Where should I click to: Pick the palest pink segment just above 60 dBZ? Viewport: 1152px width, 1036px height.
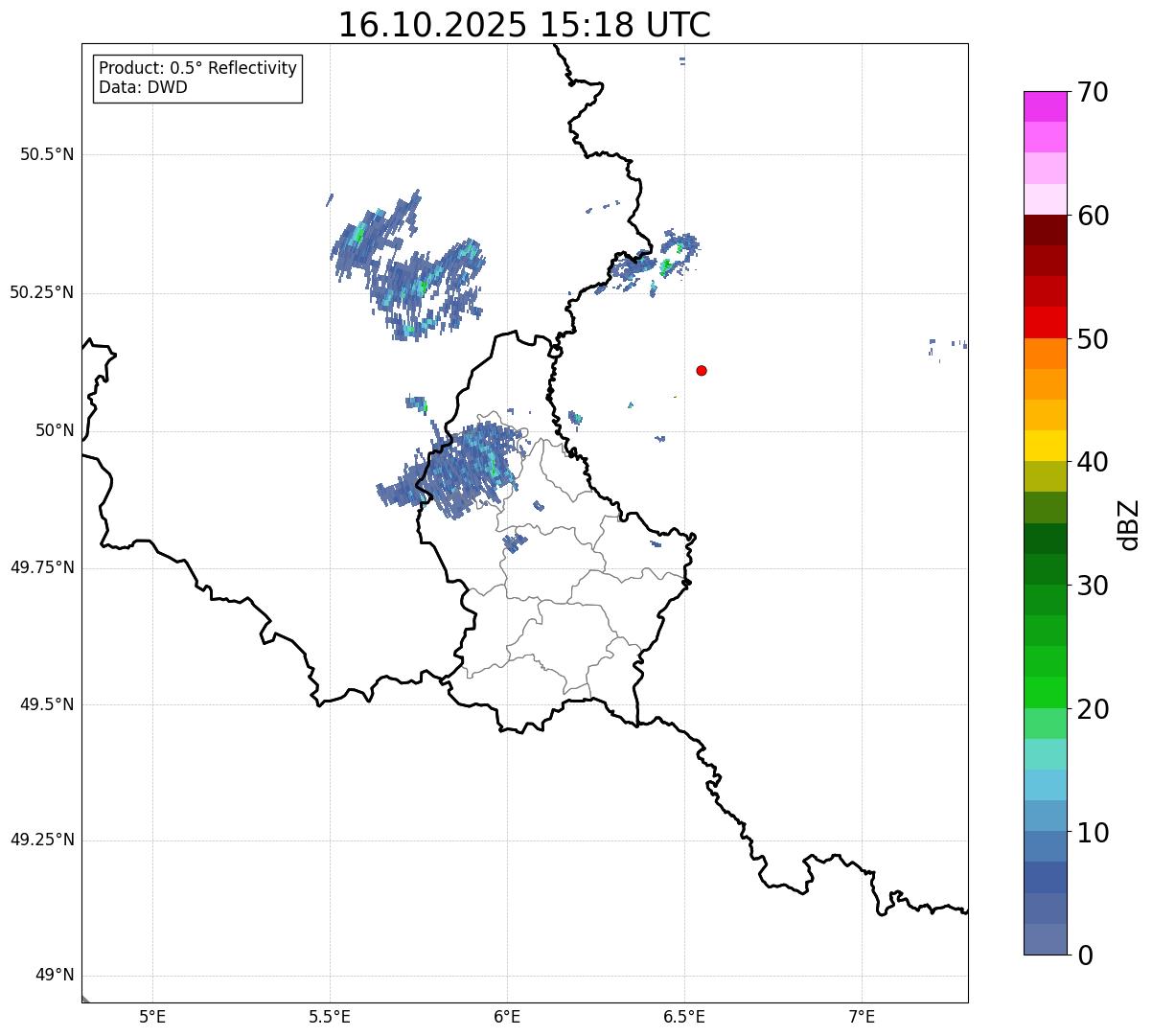(x=1045, y=199)
